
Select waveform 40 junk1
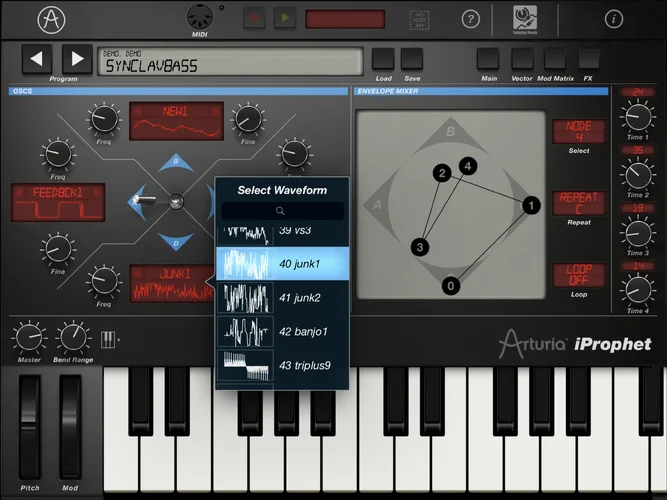point(282,264)
